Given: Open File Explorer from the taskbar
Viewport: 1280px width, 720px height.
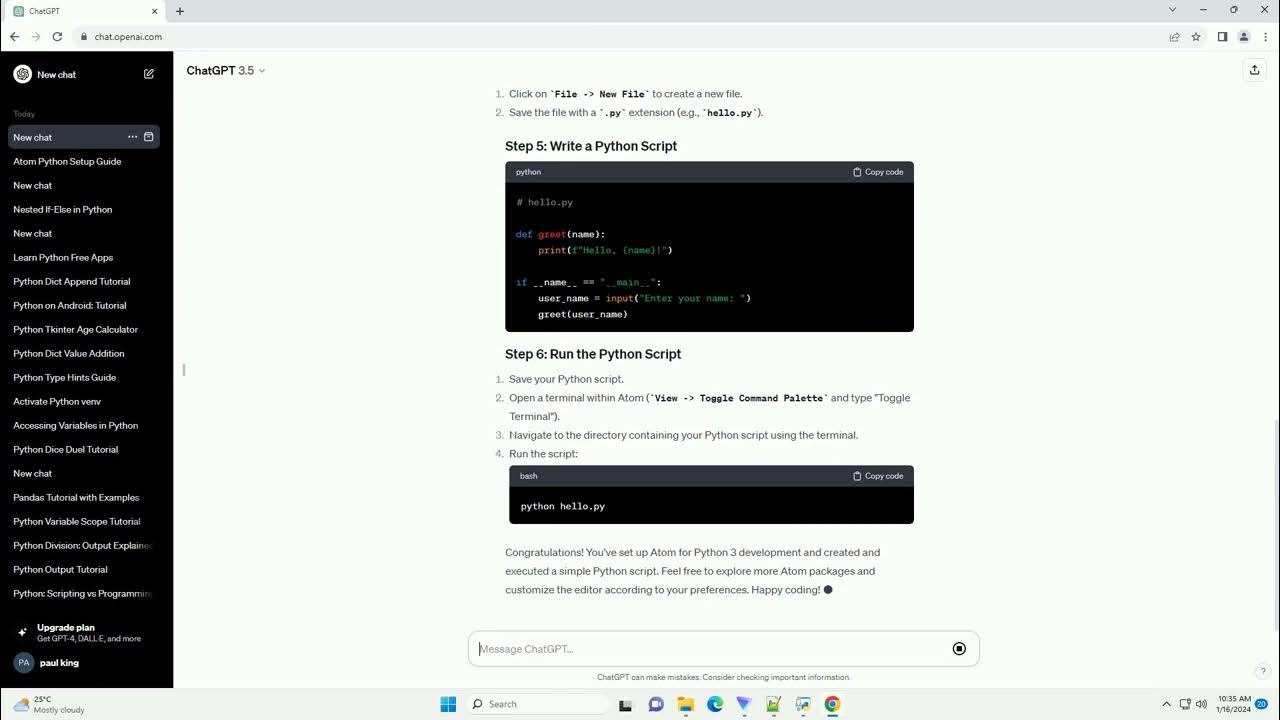Looking at the screenshot, I should click(686, 704).
